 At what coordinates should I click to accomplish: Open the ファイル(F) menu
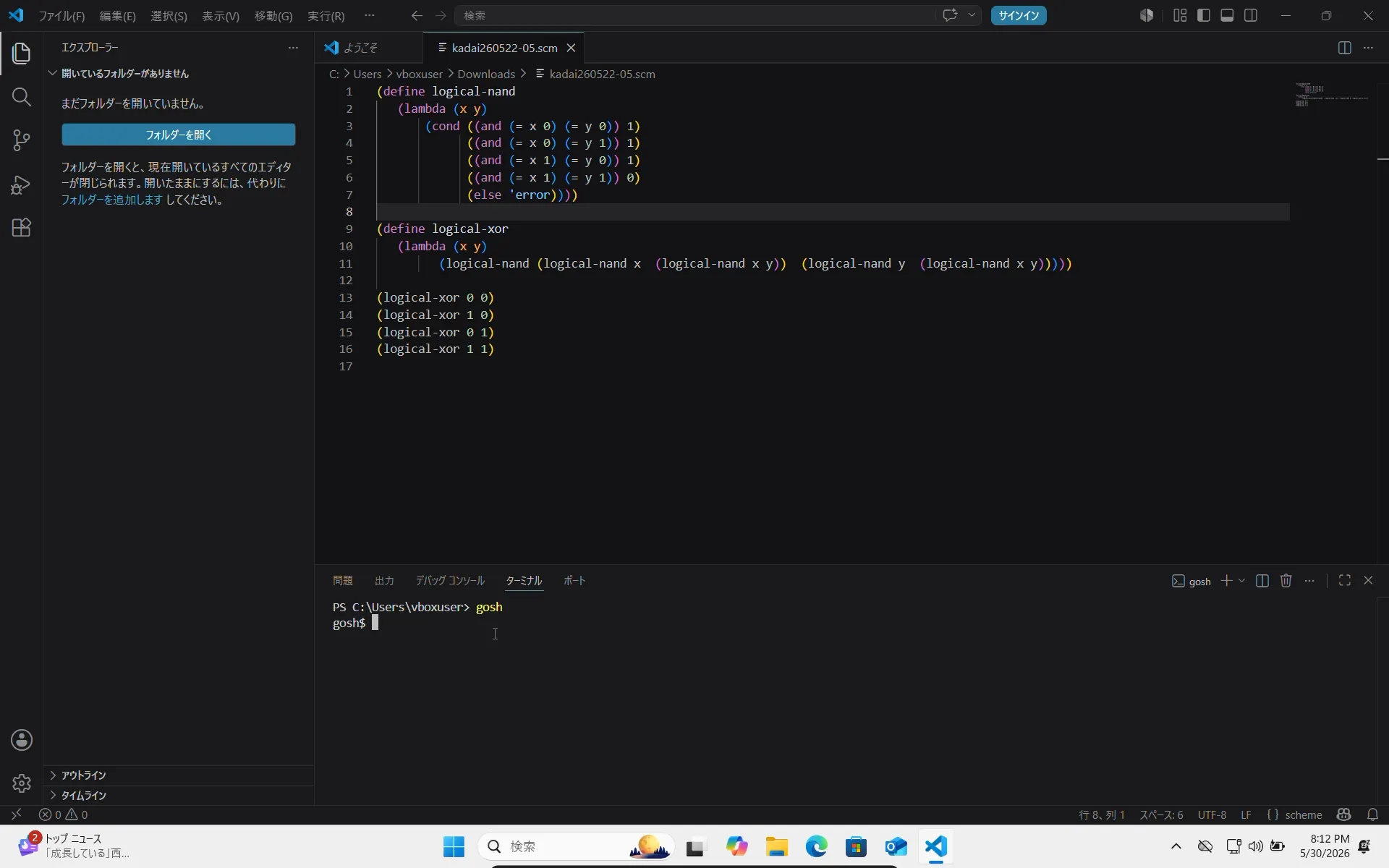(x=61, y=16)
